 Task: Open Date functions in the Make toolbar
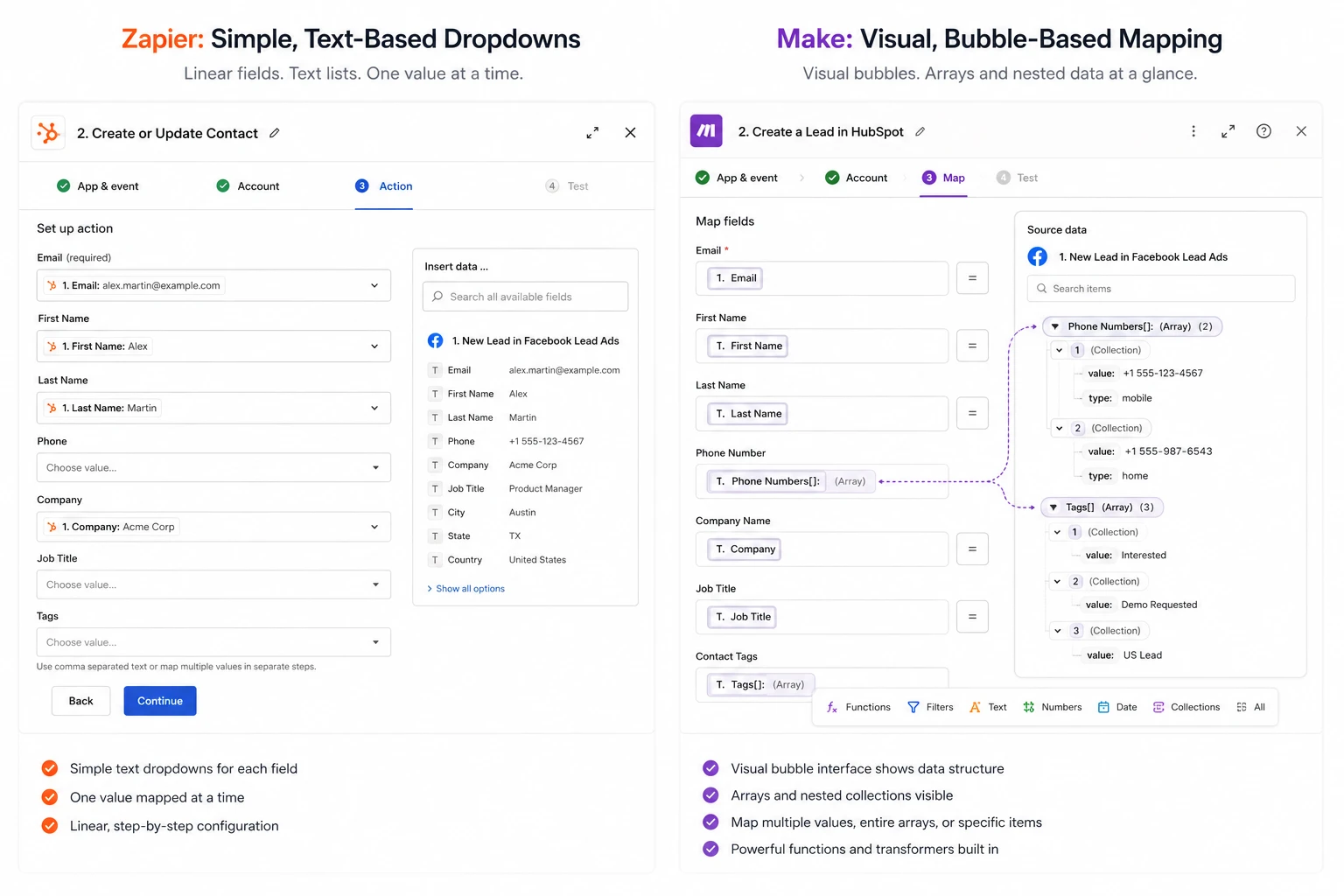pyautogui.click(x=1117, y=707)
